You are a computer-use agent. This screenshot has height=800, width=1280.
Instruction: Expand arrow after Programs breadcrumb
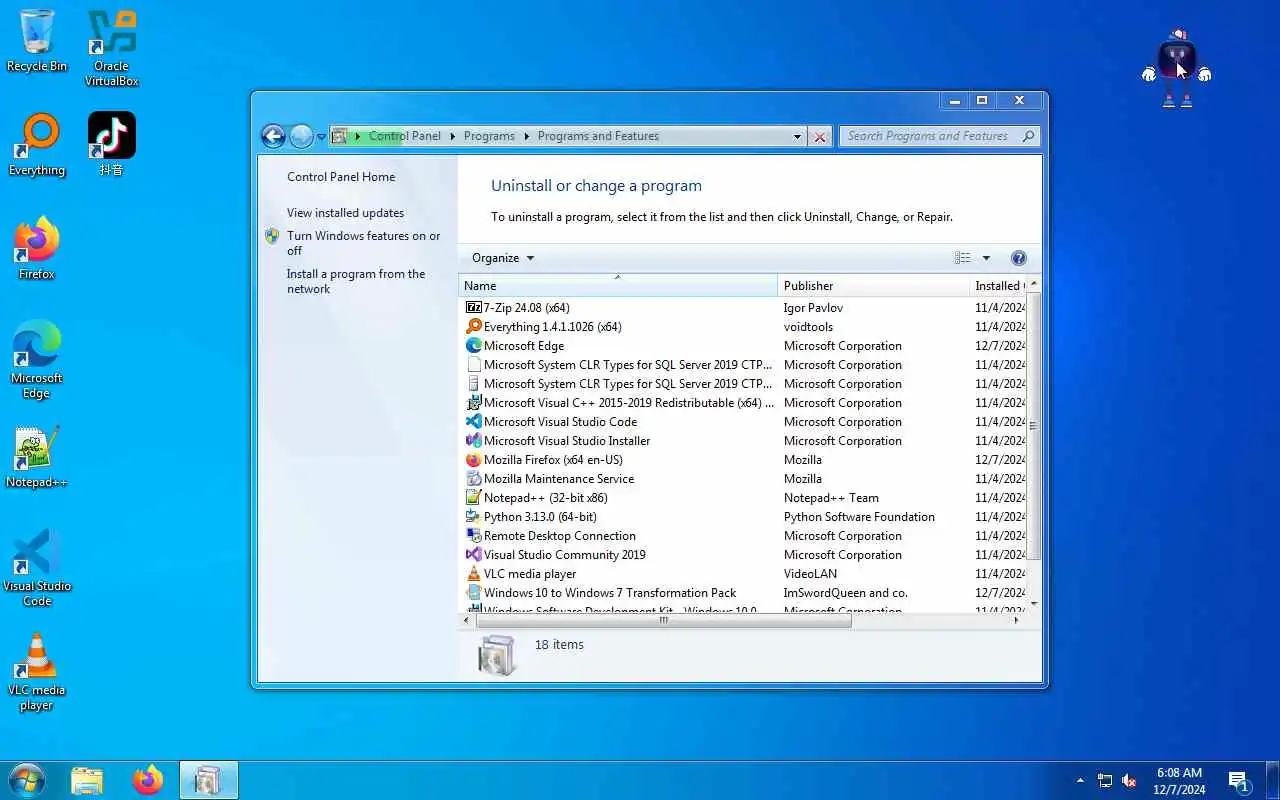526,136
